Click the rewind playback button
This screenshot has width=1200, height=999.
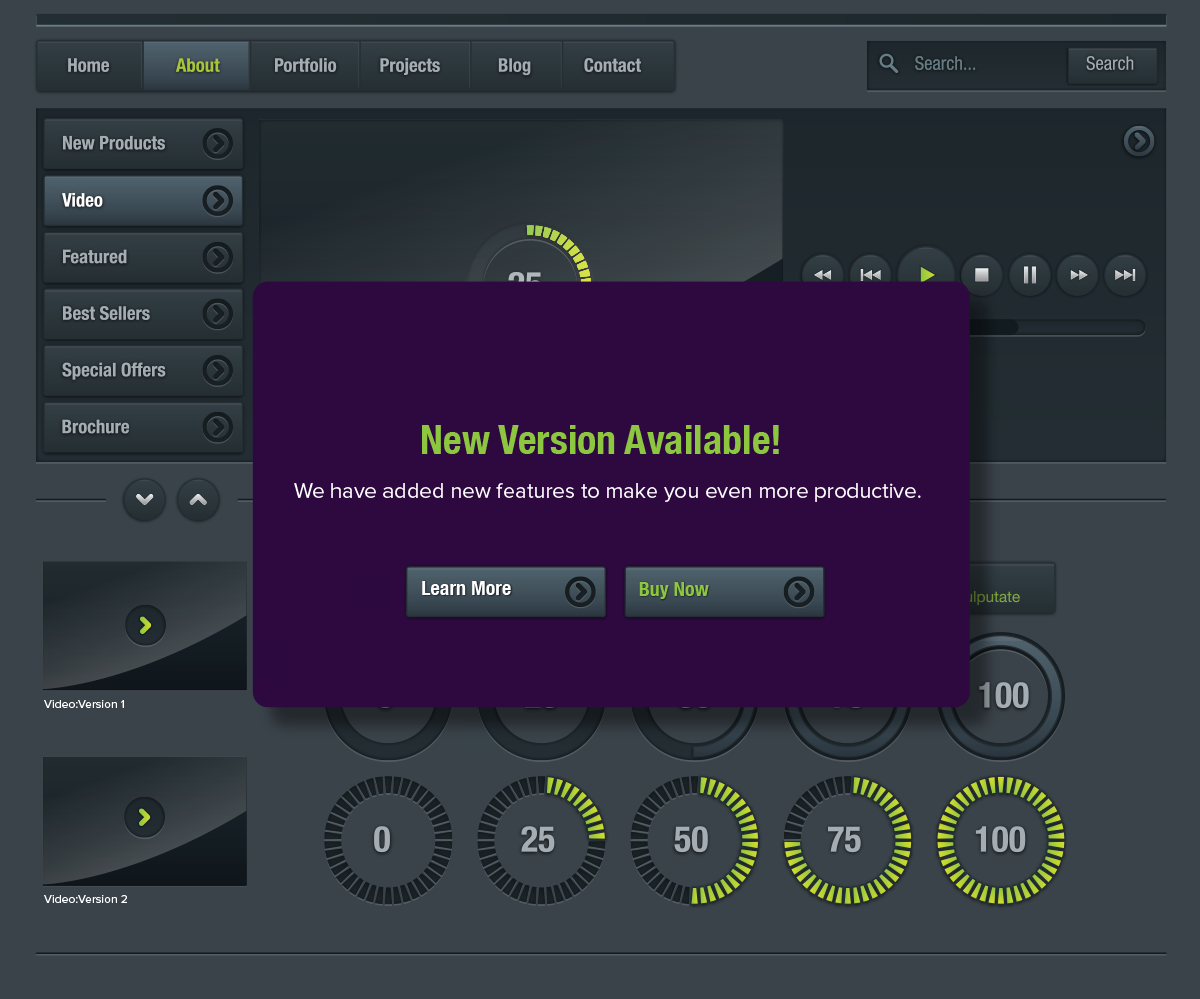(x=823, y=275)
